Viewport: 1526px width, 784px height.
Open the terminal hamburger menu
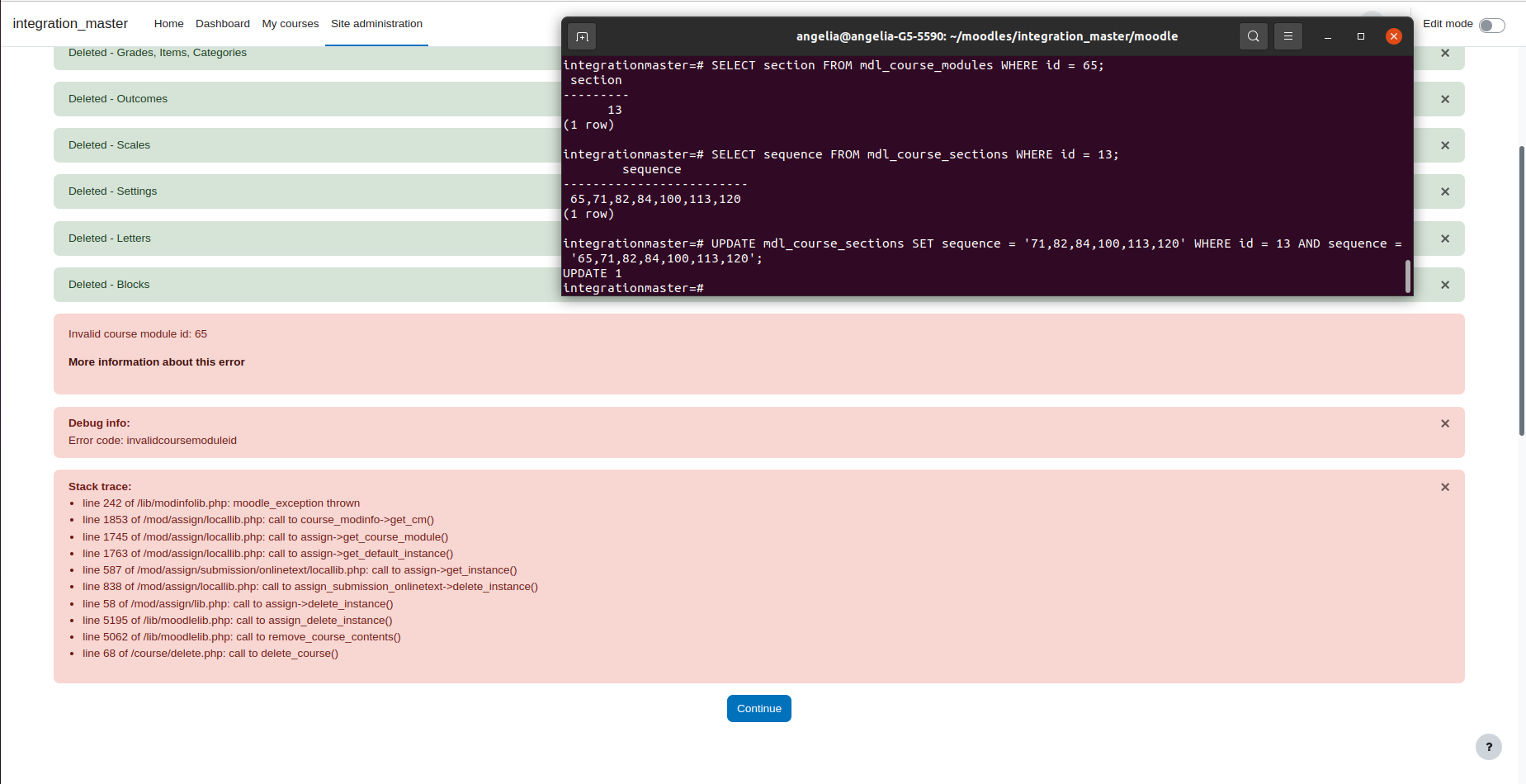click(x=1287, y=36)
